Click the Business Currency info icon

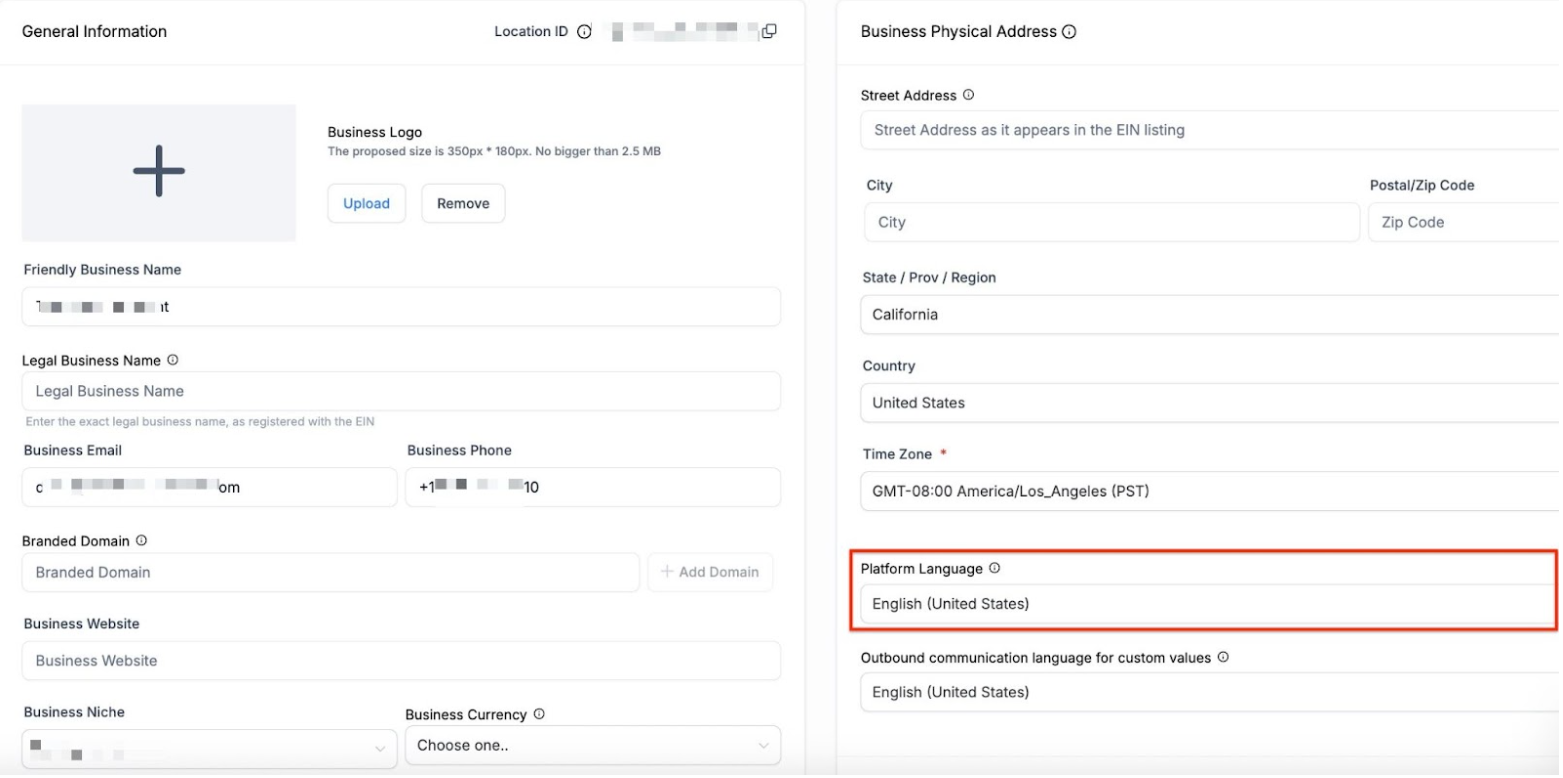click(539, 714)
